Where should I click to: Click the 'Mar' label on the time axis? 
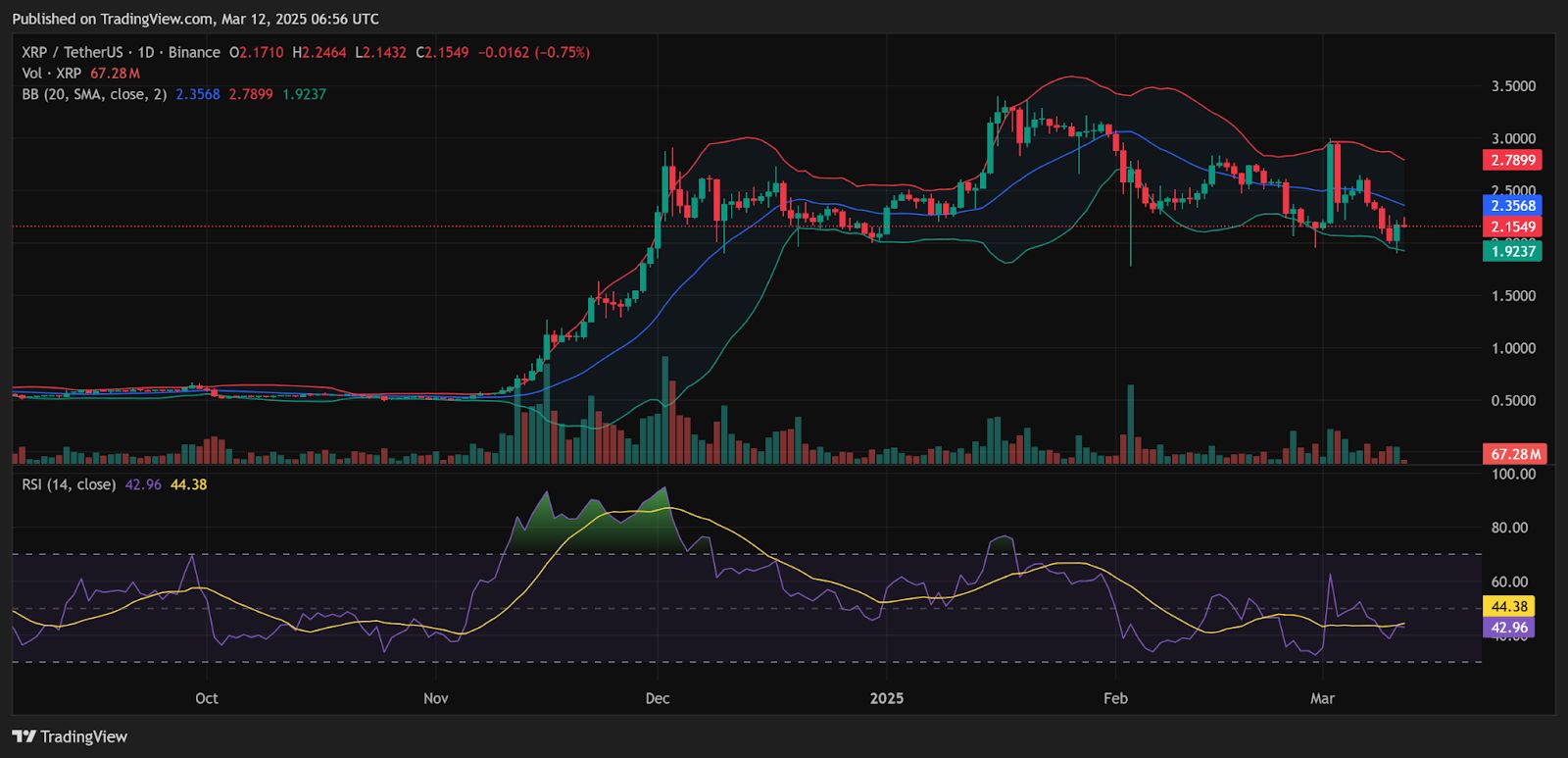pyautogui.click(x=1323, y=698)
